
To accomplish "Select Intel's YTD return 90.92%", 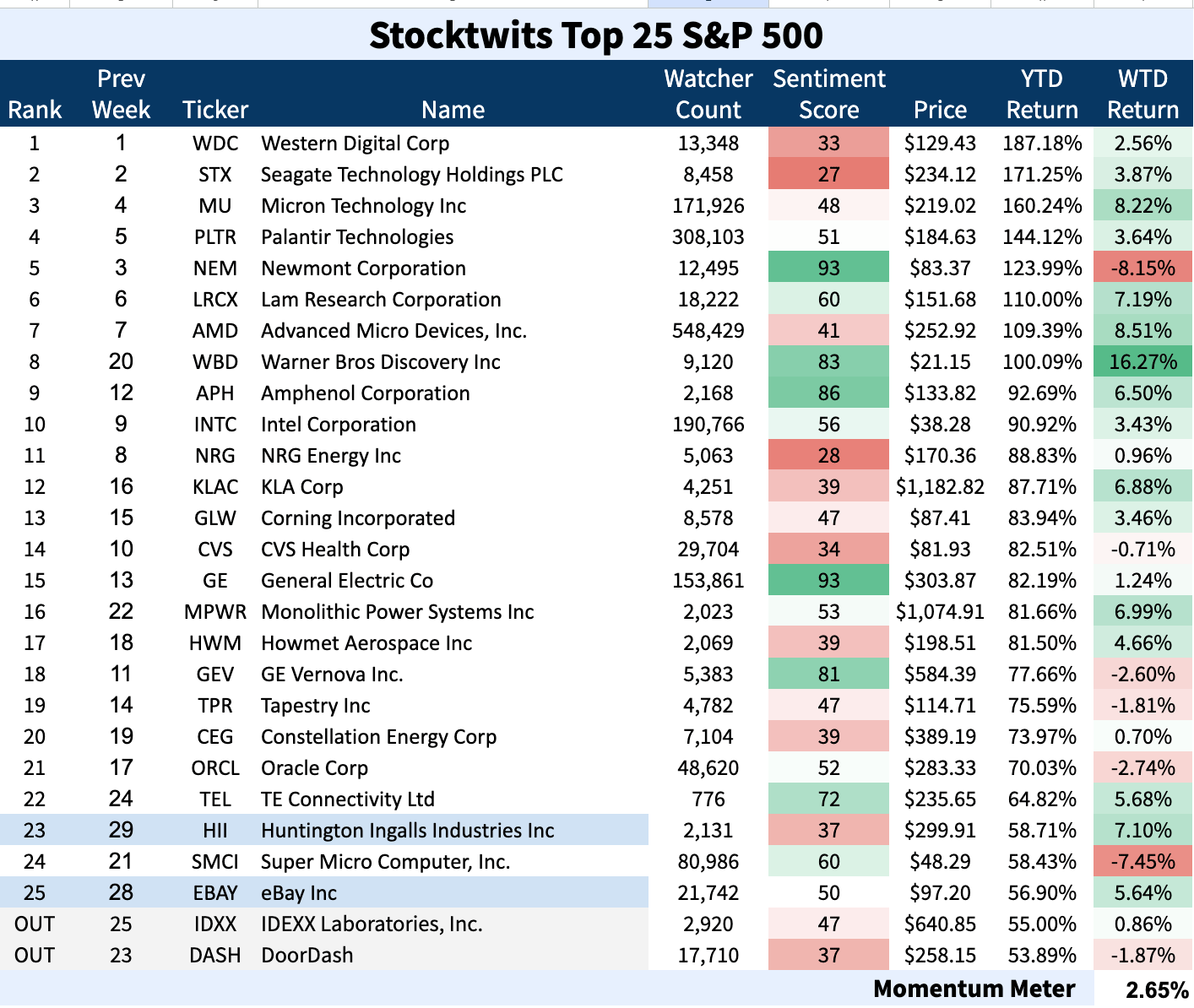I will [x=1042, y=425].
